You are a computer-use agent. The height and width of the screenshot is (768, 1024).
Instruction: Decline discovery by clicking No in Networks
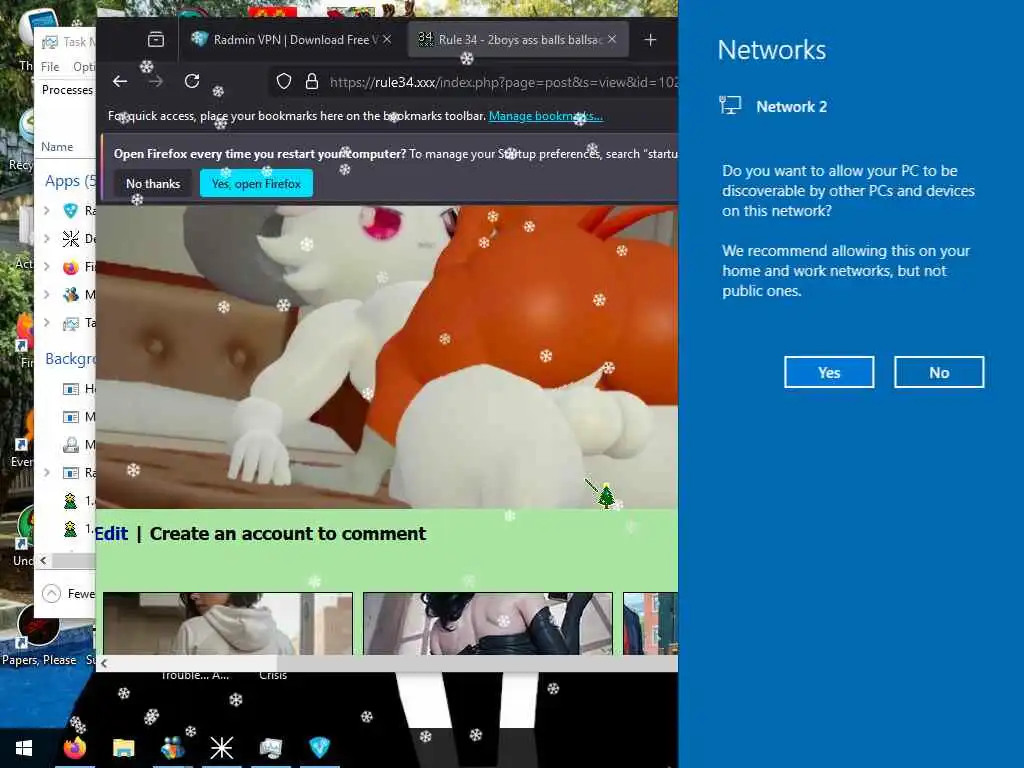click(x=938, y=372)
